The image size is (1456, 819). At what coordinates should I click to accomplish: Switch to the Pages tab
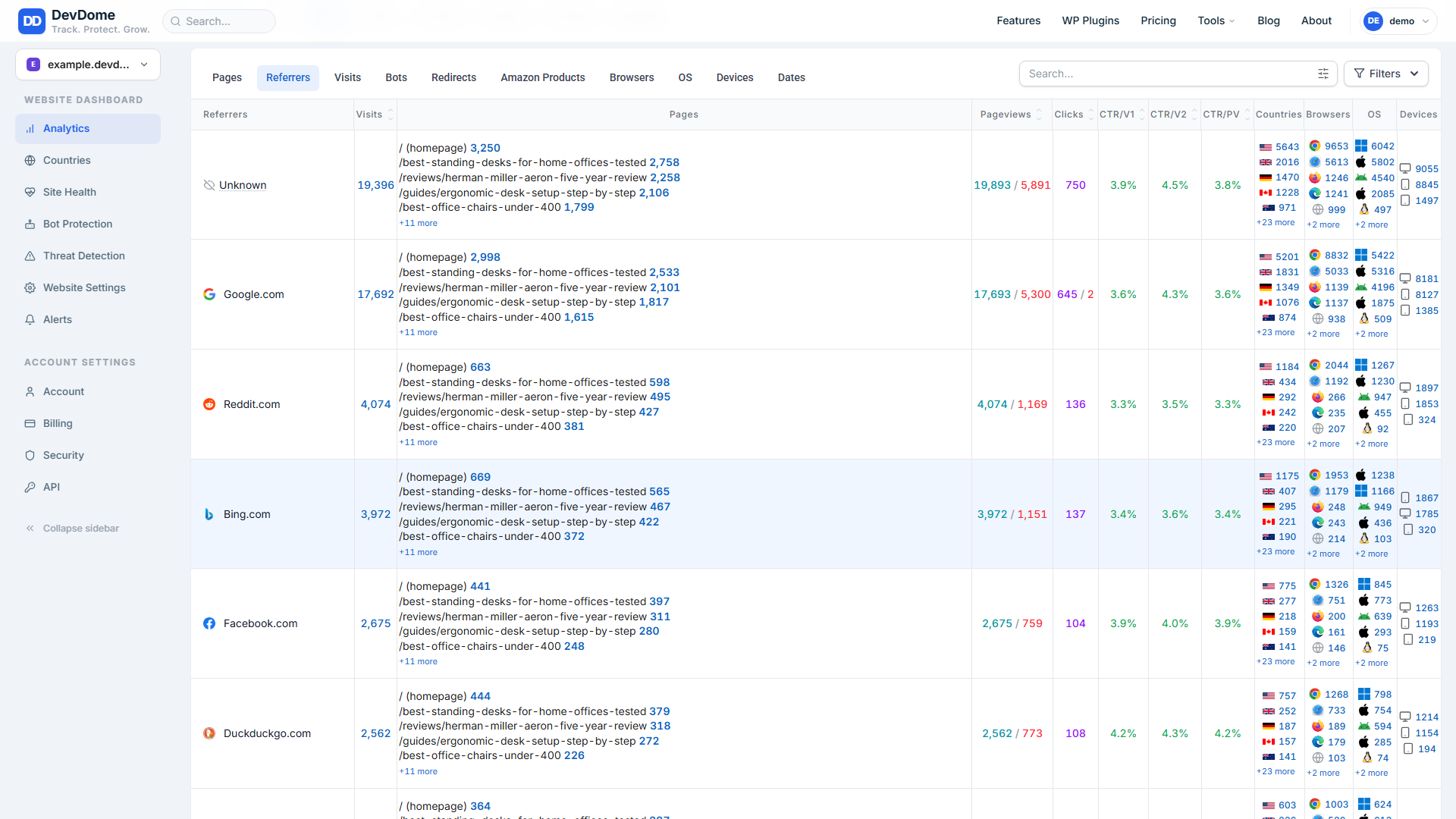pos(227,78)
